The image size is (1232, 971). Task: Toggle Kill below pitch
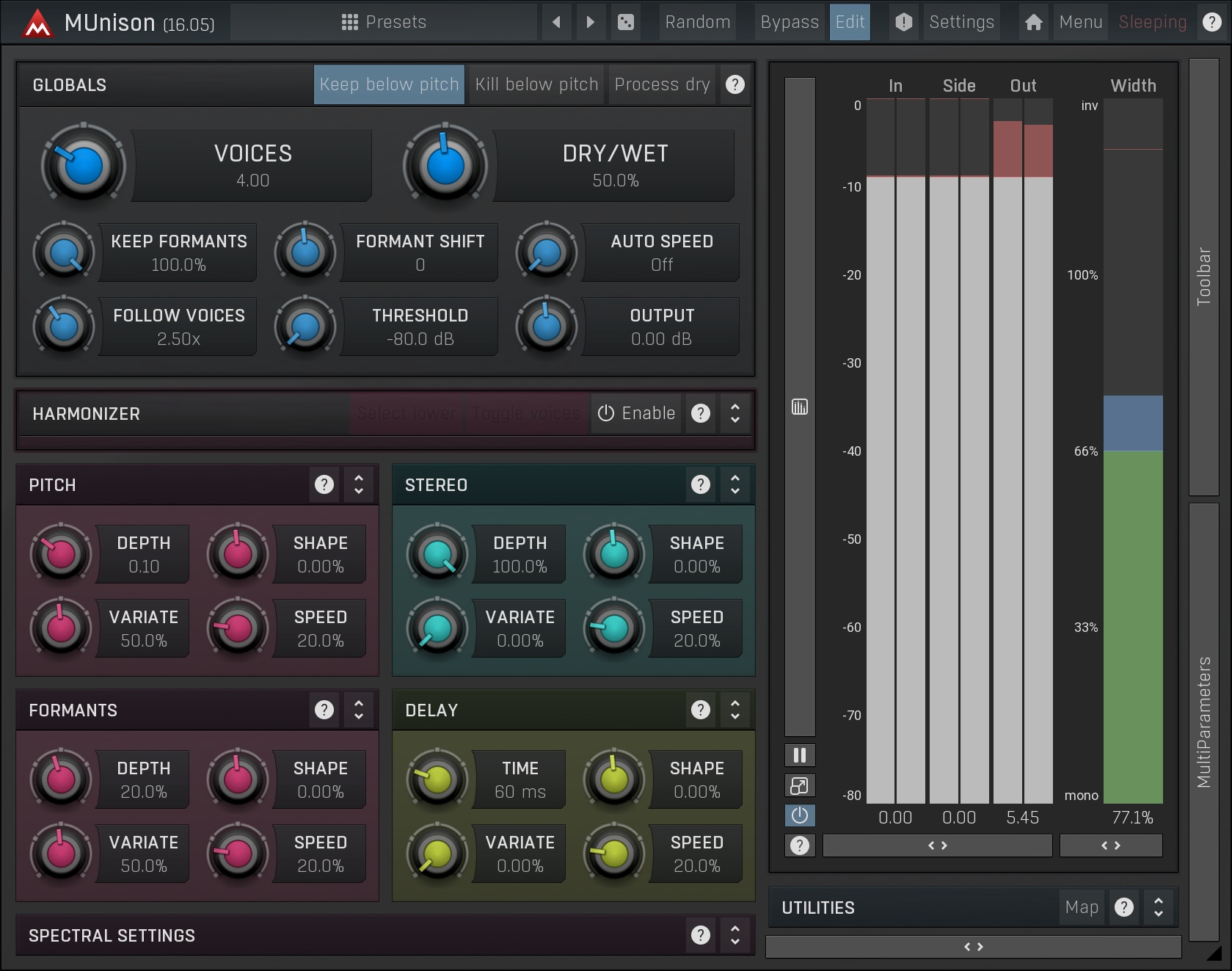click(x=536, y=84)
